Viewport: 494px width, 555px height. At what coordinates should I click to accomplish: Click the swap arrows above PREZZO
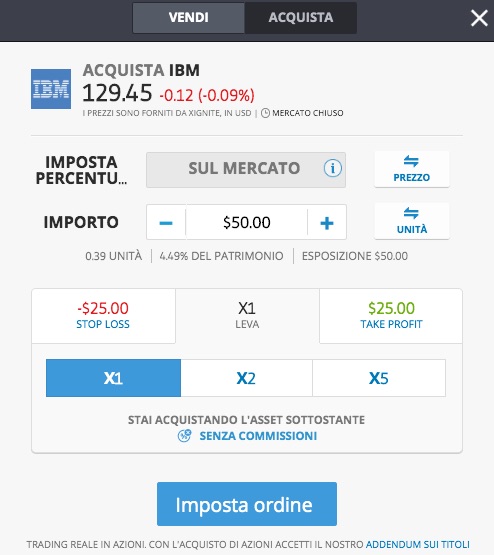411,161
